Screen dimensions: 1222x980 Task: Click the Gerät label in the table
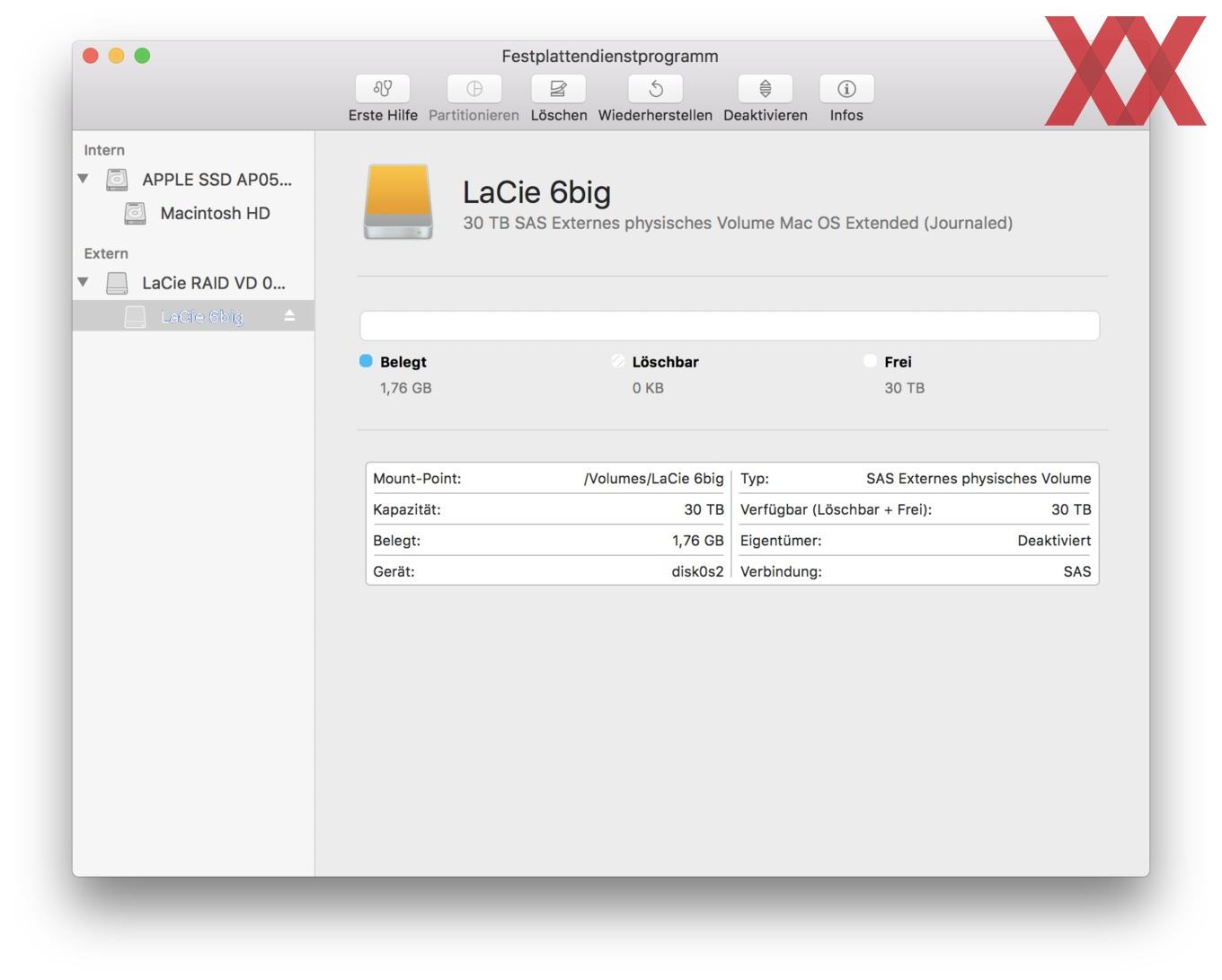point(394,571)
